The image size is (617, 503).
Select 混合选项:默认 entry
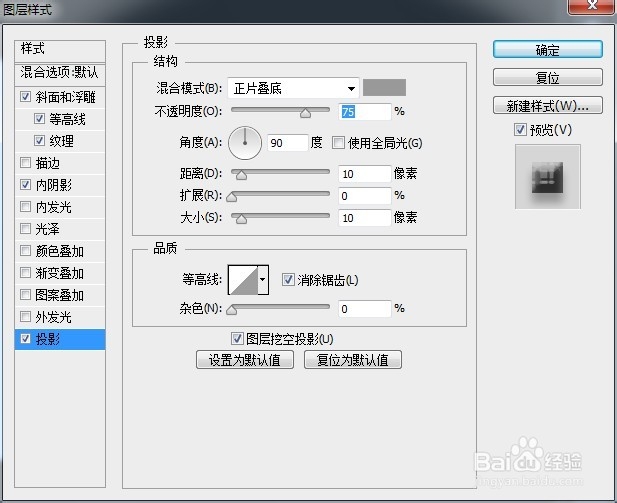point(60,73)
